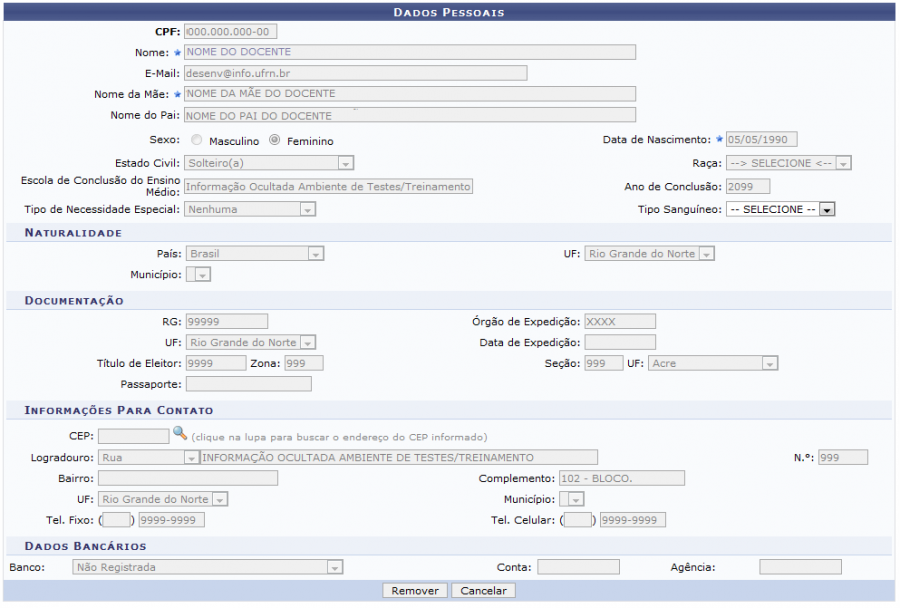
Task: Click the E-Mail input field
Action: [x=355, y=73]
